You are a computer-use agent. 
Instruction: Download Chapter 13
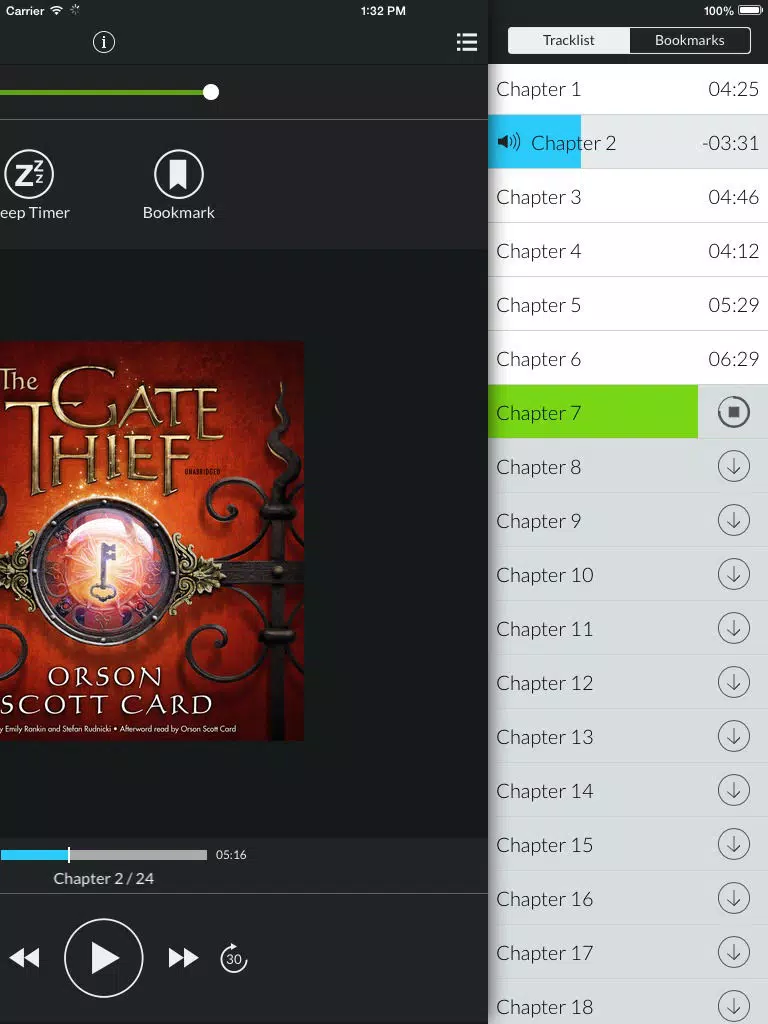pyautogui.click(x=733, y=737)
